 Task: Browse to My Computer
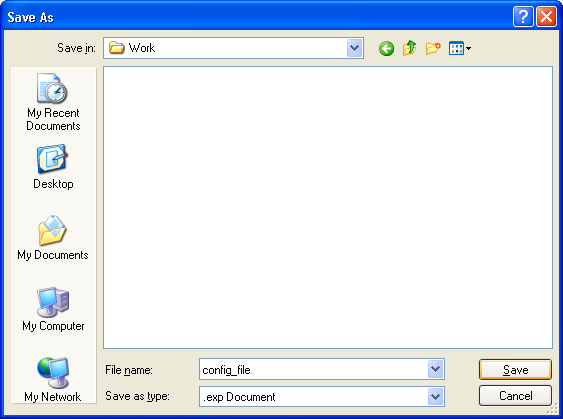click(53, 309)
